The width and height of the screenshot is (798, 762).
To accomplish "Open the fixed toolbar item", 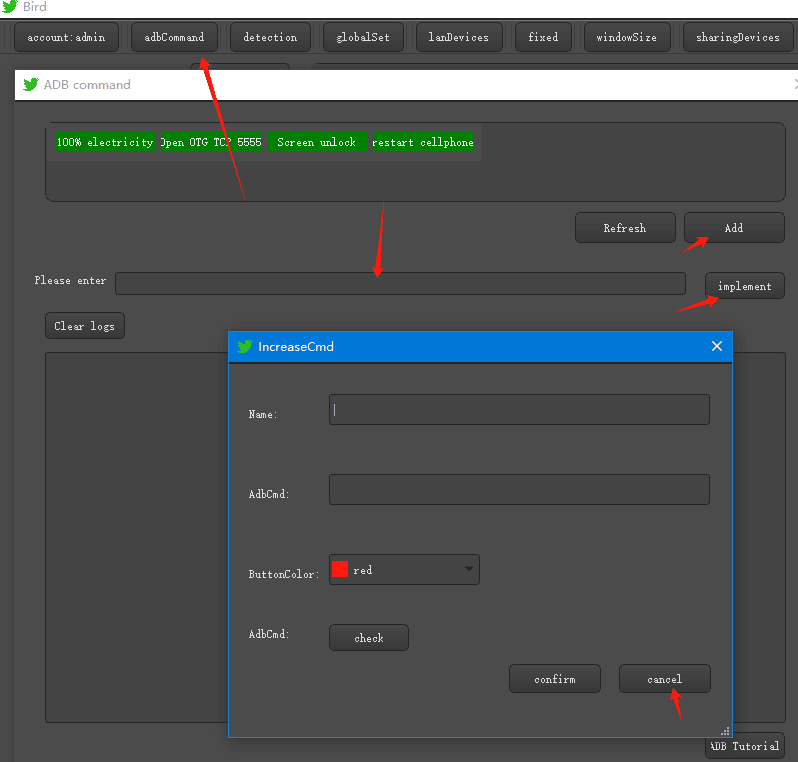I will 543,37.
